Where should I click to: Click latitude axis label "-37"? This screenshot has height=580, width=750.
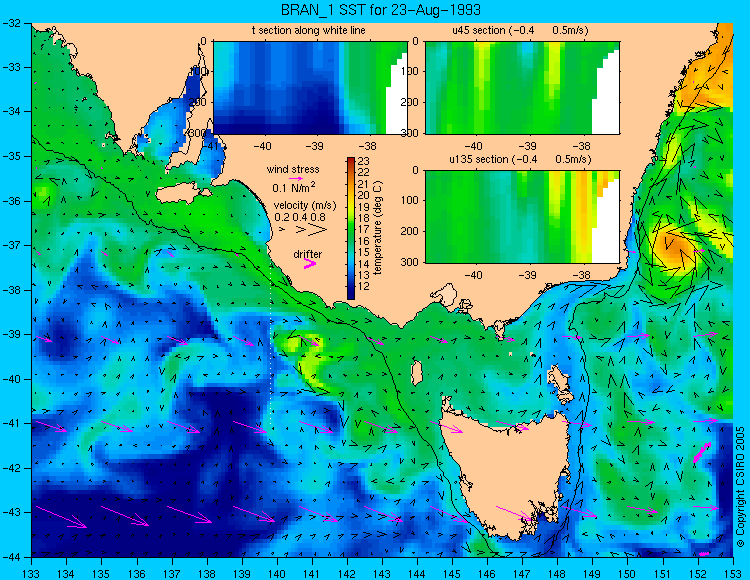point(11,245)
